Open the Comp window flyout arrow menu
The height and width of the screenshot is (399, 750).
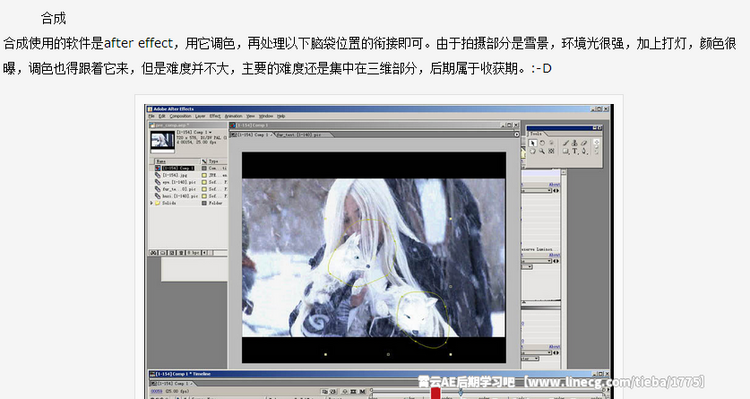coord(517,134)
